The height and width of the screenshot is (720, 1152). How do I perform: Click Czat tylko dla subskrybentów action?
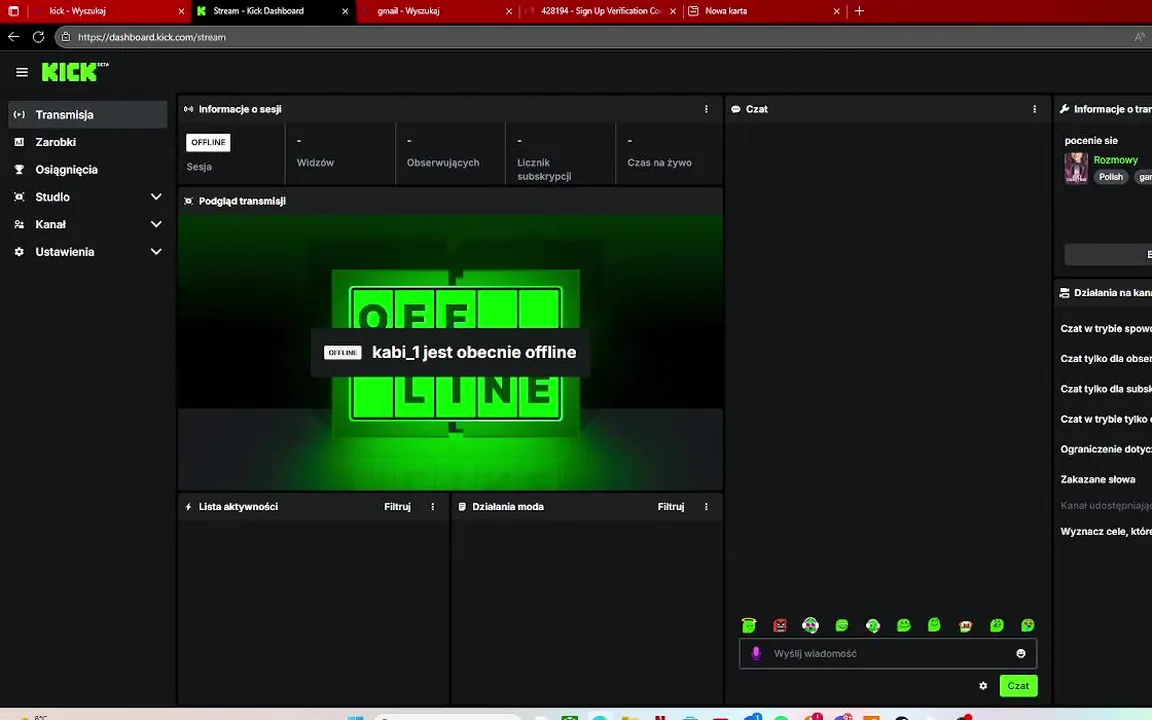(x=1106, y=389)
